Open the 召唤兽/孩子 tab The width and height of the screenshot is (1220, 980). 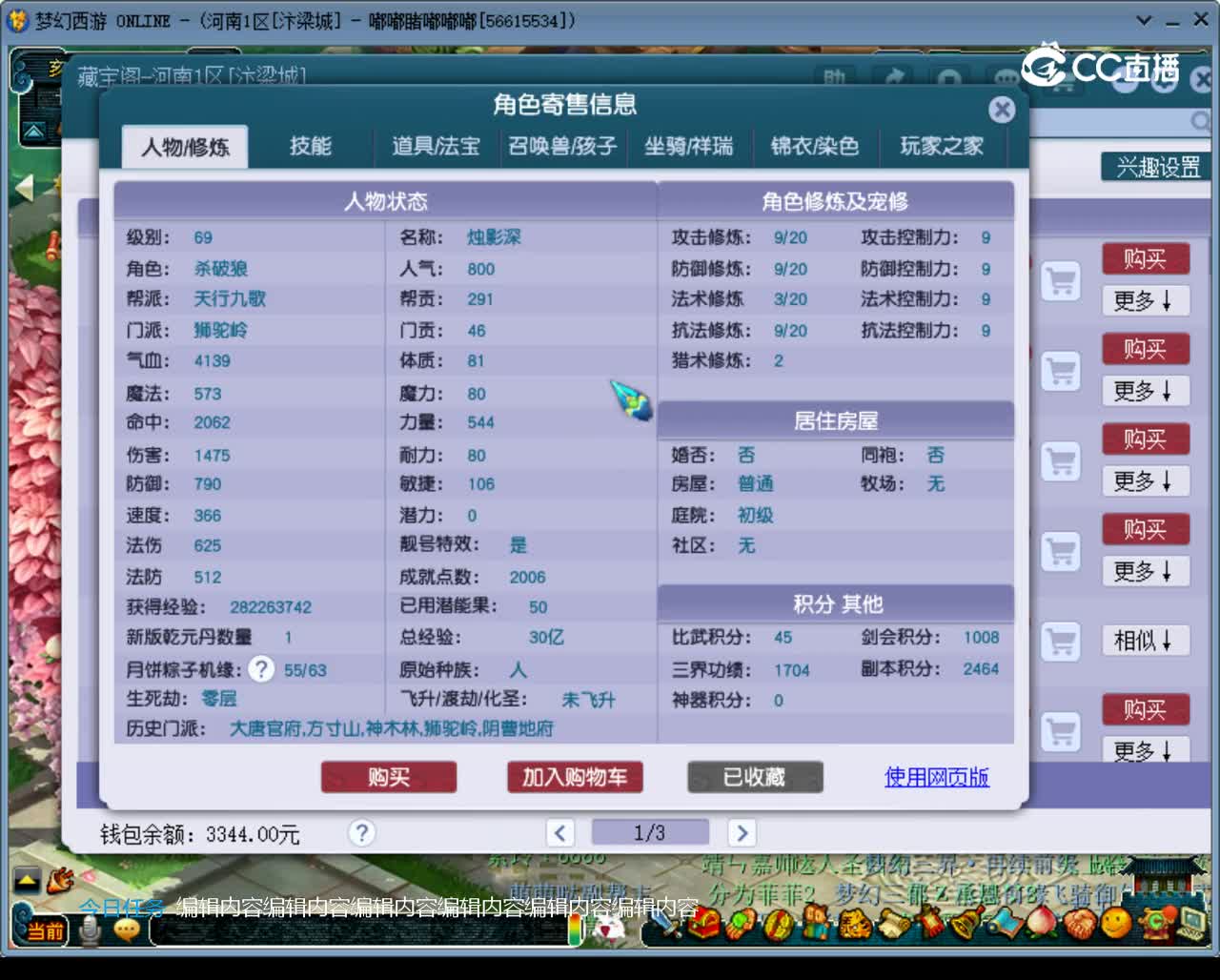pyautogui.click(x=562, y=146)
